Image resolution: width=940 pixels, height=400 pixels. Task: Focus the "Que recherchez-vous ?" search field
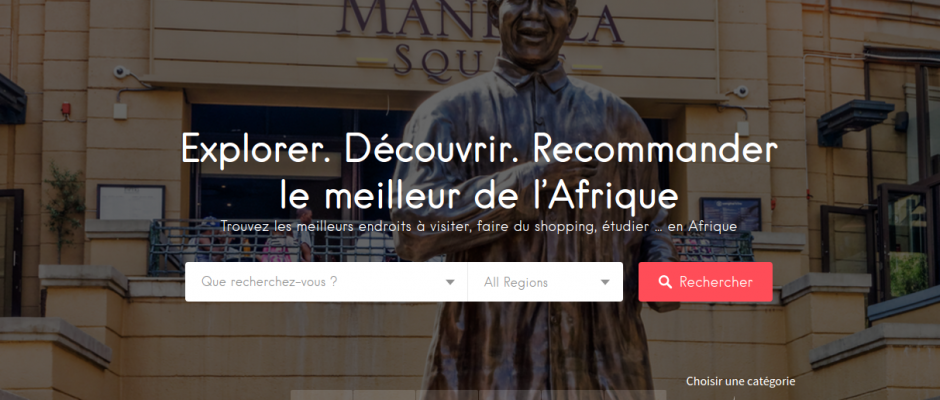[326, 282]
